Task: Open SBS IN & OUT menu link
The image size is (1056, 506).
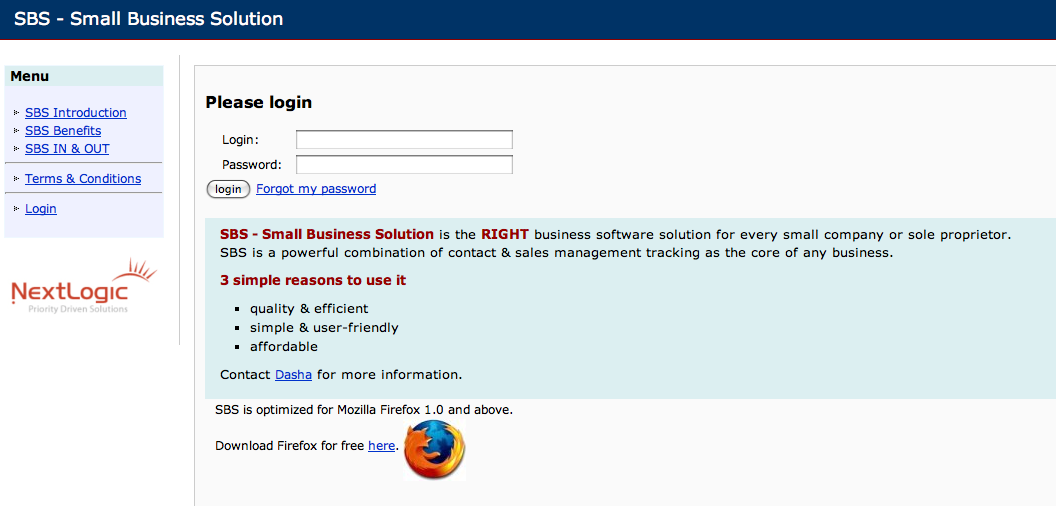Action: [67, 149]
